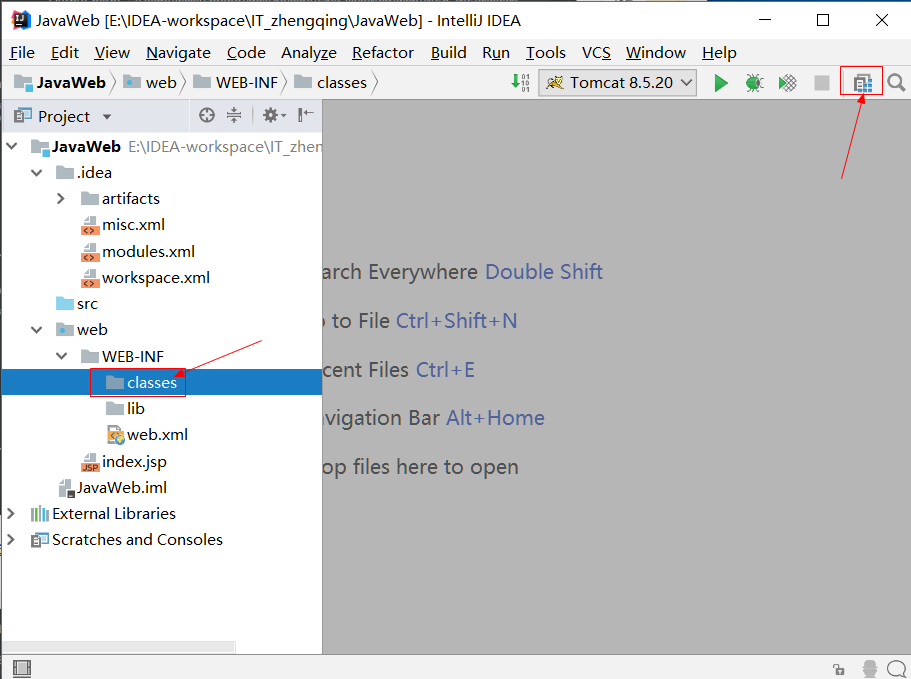Open the Code menu
The width and height of the screenshot is (911, 679).
[246, 53]
